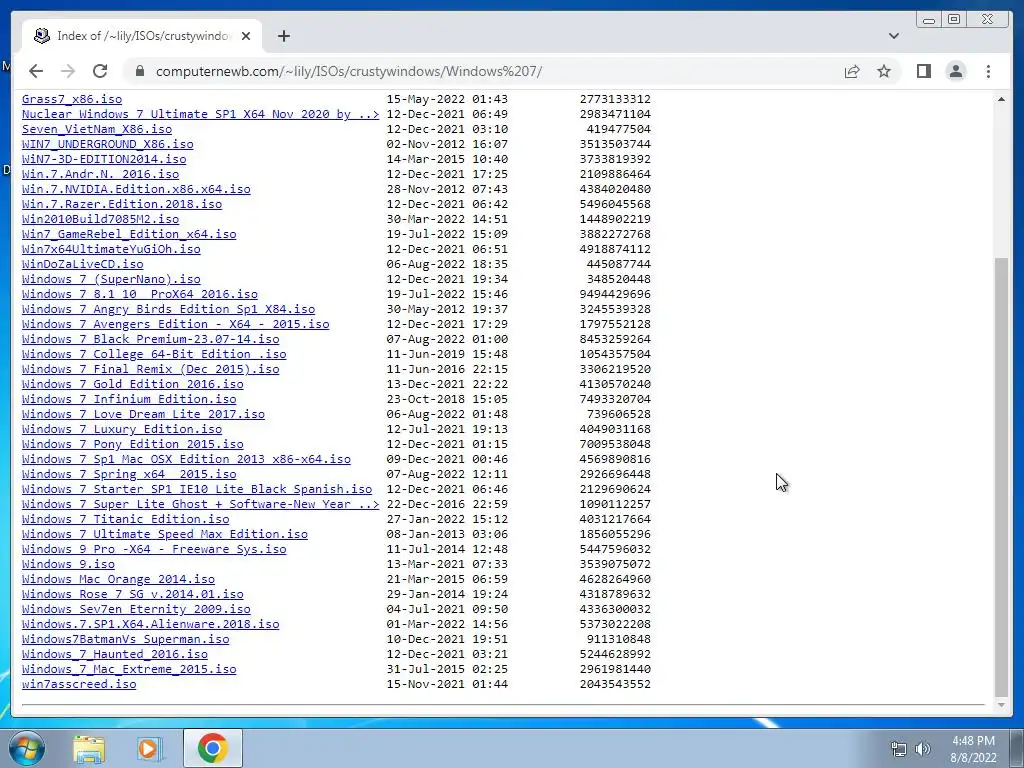This screenshot has width=1024, height=768.
Task: Open Windows Mac Orange 2014.iso
Action: pos(118,580)
